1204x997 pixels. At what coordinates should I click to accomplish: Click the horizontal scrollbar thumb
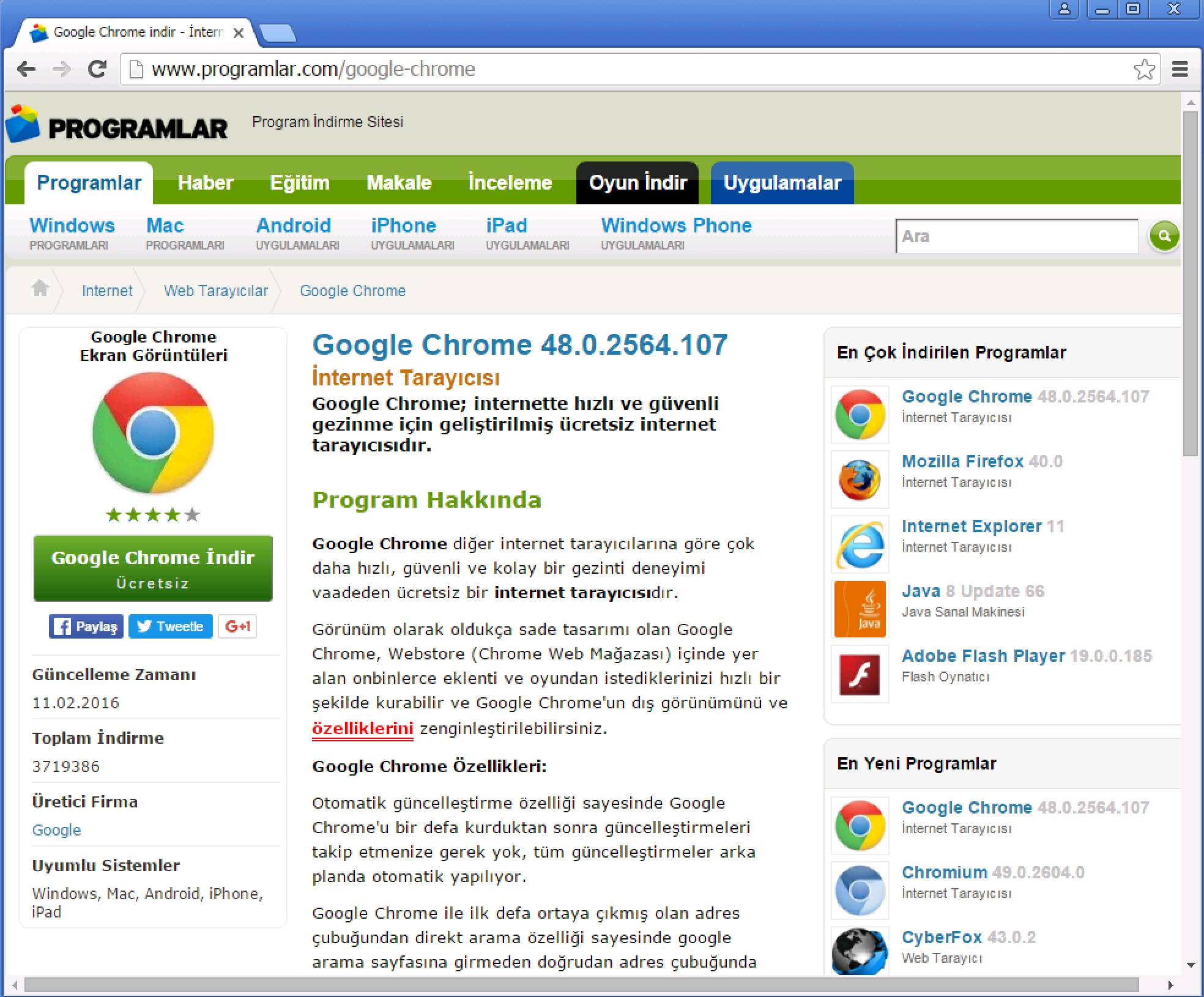[581, 985]
